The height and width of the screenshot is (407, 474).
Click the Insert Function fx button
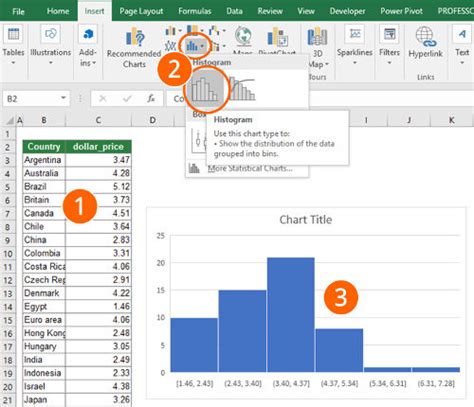pyautogui.click(x=151, y=98)
